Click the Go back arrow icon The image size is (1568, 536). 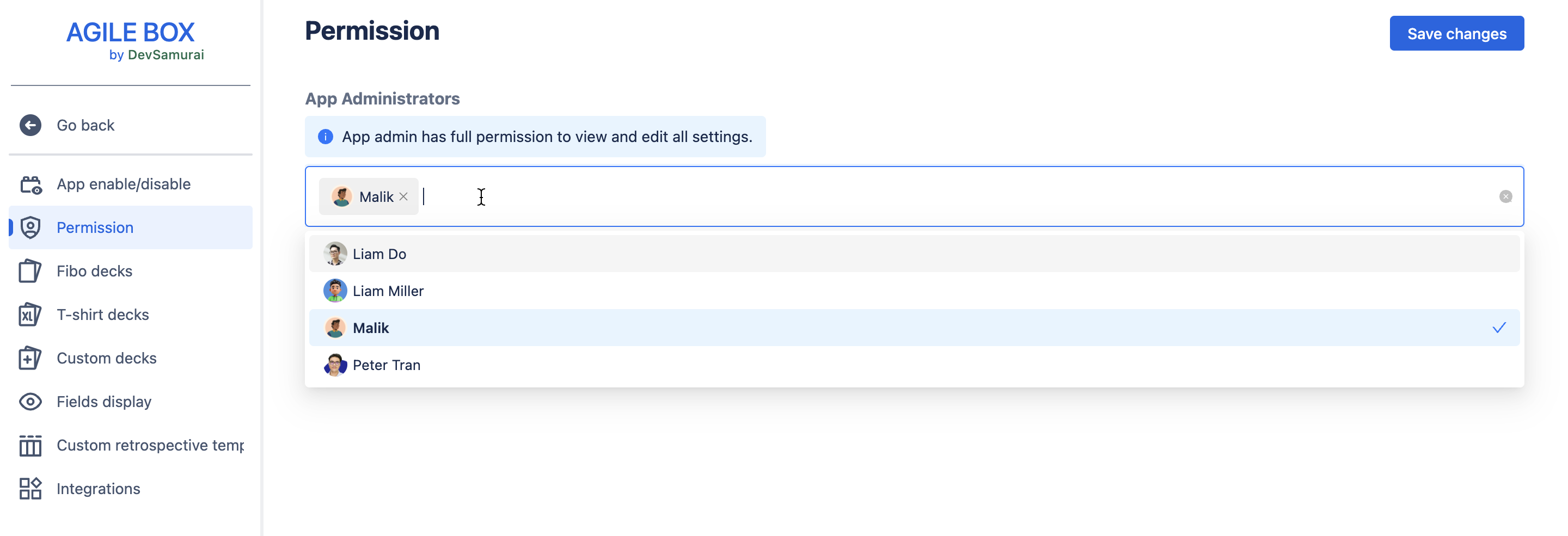(x=30, y=125)
